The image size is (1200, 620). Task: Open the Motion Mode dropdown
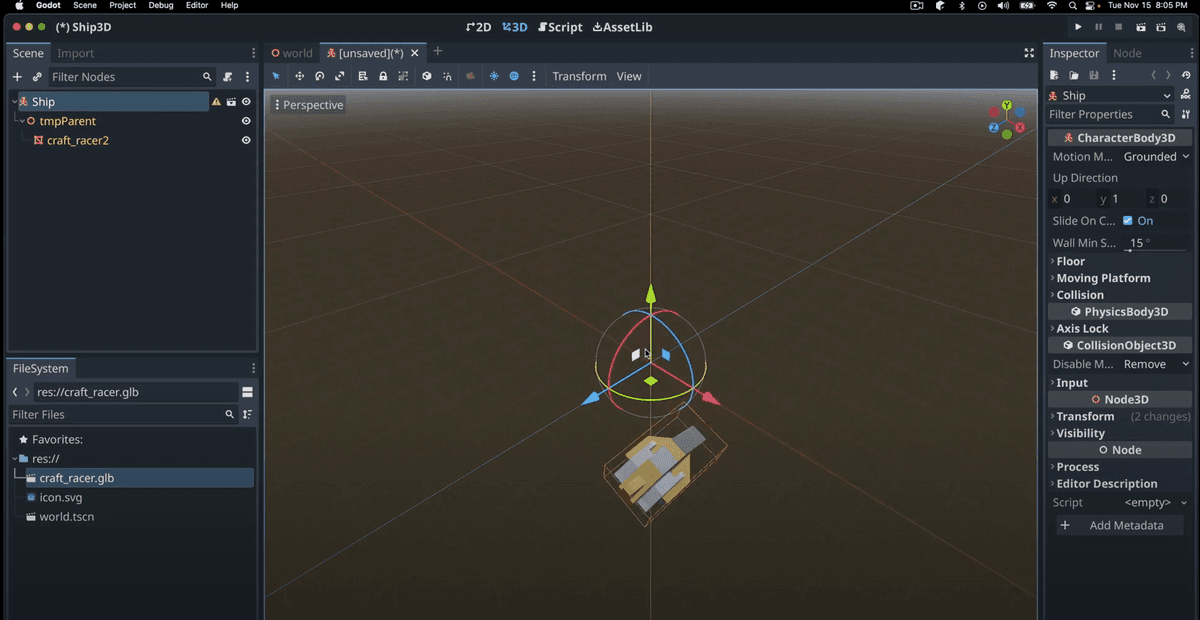1155,156
